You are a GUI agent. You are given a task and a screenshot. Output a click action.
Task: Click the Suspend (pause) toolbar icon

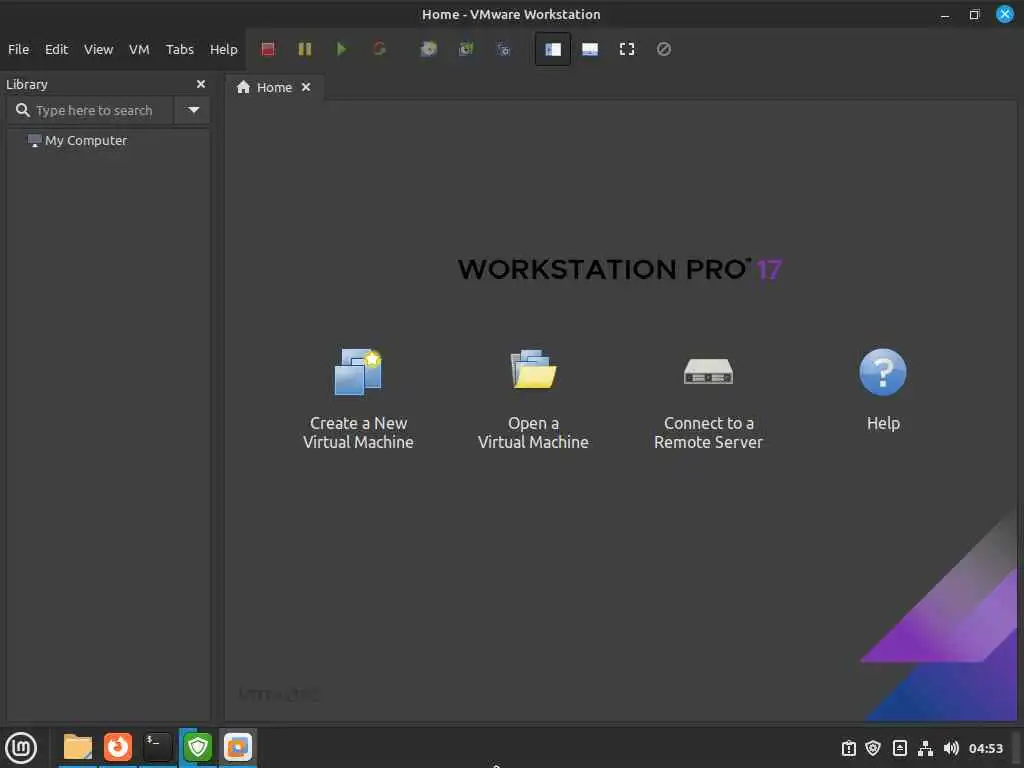coord(304,49)
